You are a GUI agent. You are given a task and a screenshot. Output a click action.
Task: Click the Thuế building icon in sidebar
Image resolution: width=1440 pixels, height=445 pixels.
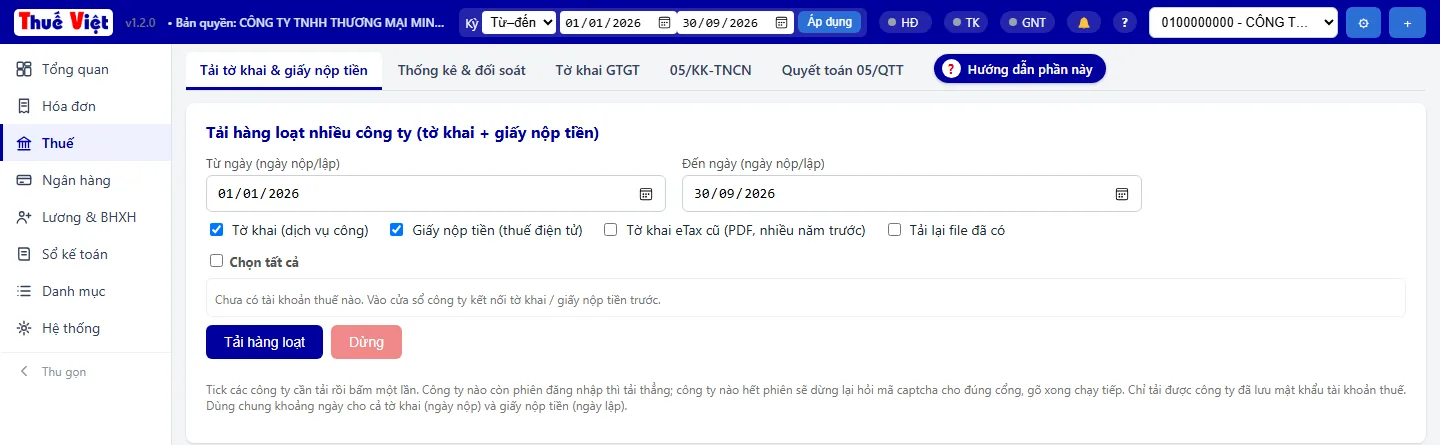point(24,143)
